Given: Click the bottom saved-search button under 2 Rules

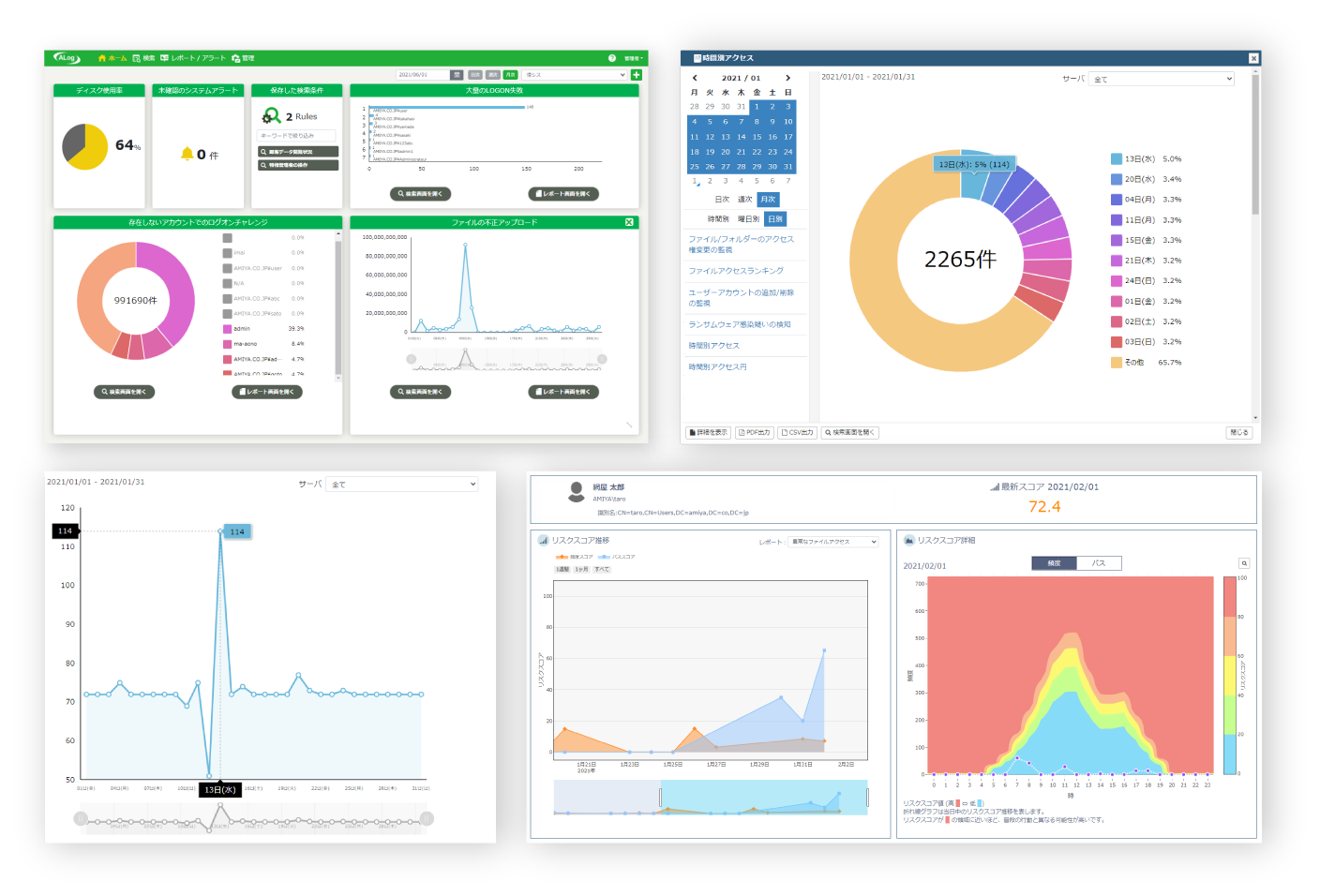Looking at the screenshot, I should 298,165.
